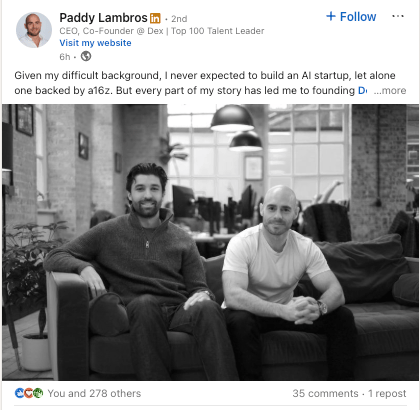Click the 2nd degree connection label
420x410 pixels.
point(179,19)
